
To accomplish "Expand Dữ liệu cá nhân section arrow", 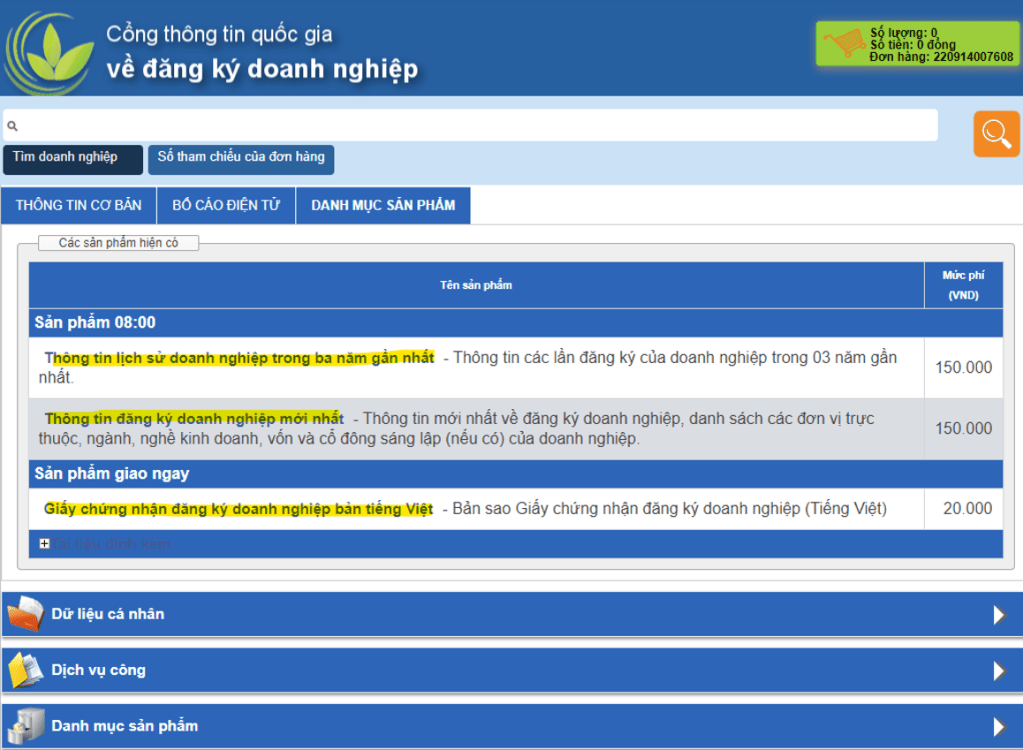I will point(998,614).
